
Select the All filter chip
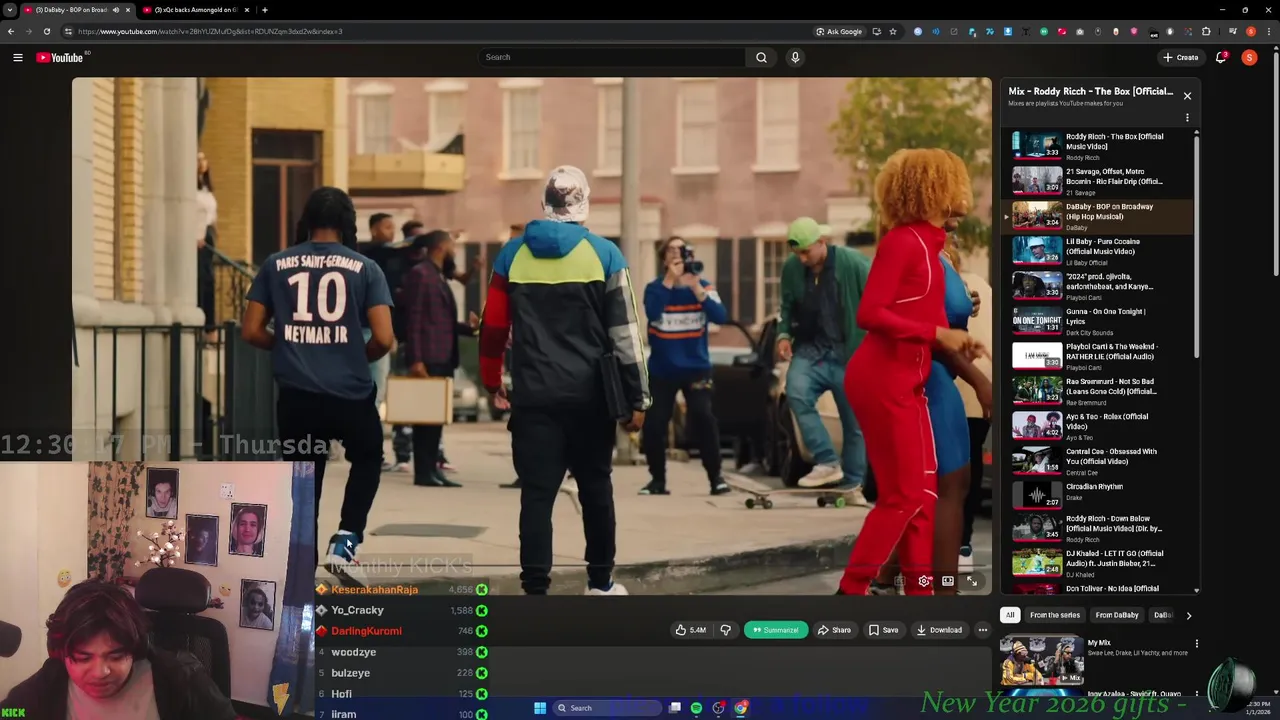[x=1010, y=615]
